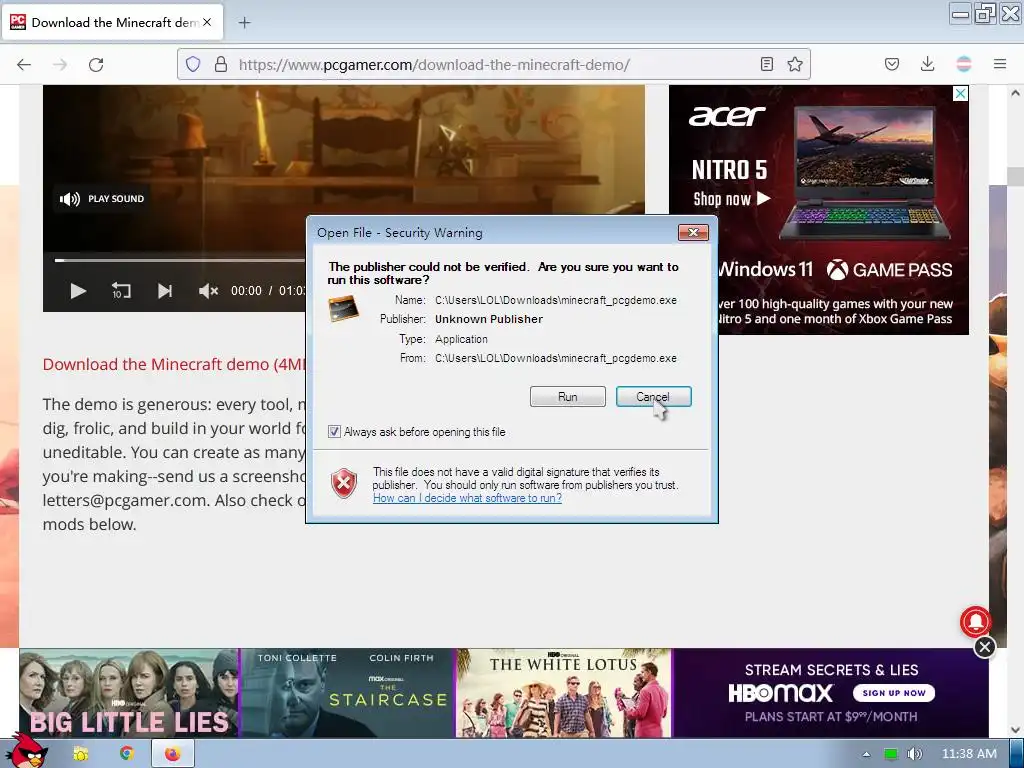Click the browser forward arrow
The height and width of the screenshot is (768, 1024).
coord(60,64)
